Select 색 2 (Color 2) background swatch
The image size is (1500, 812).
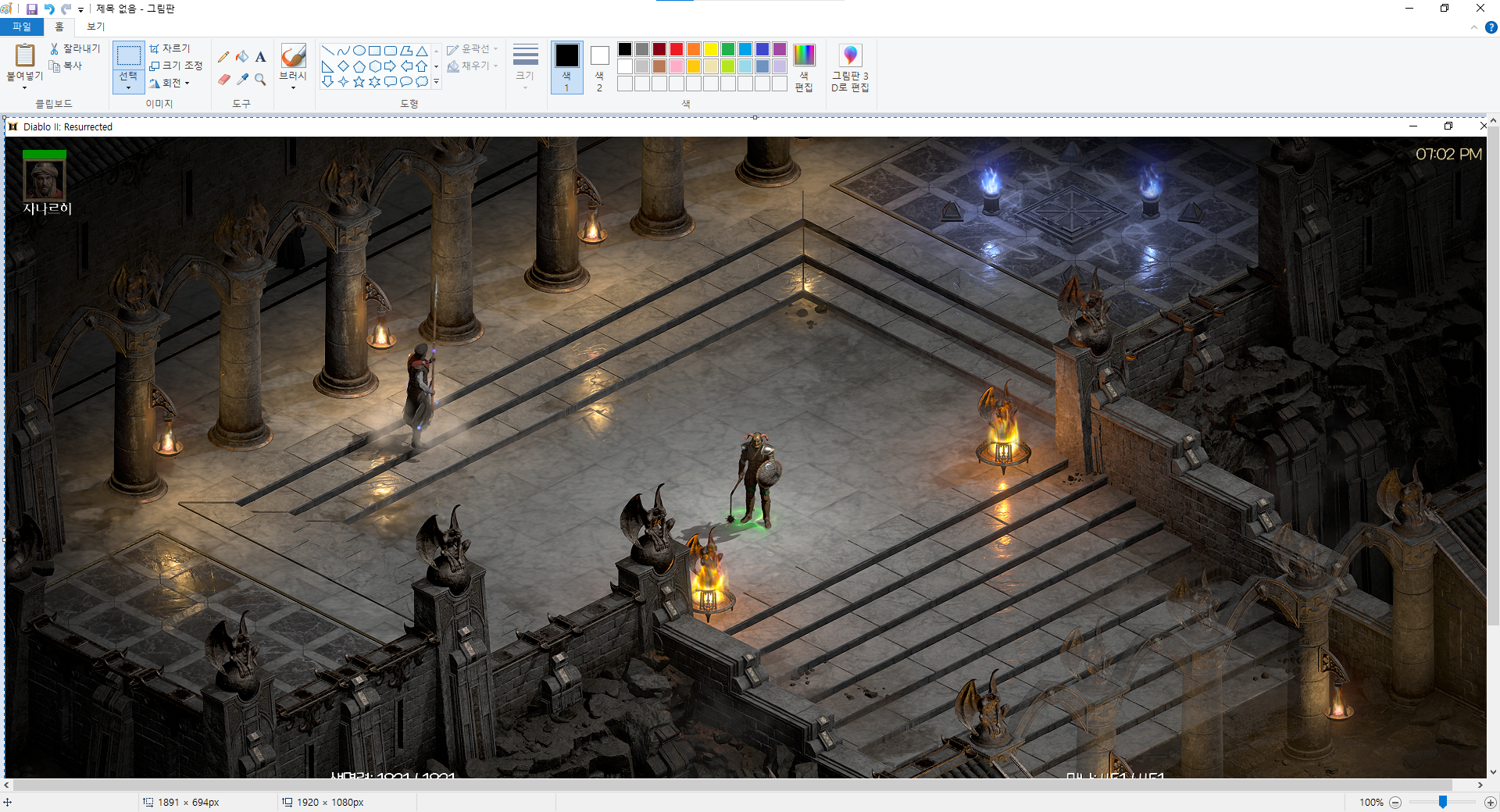[599, 67]
